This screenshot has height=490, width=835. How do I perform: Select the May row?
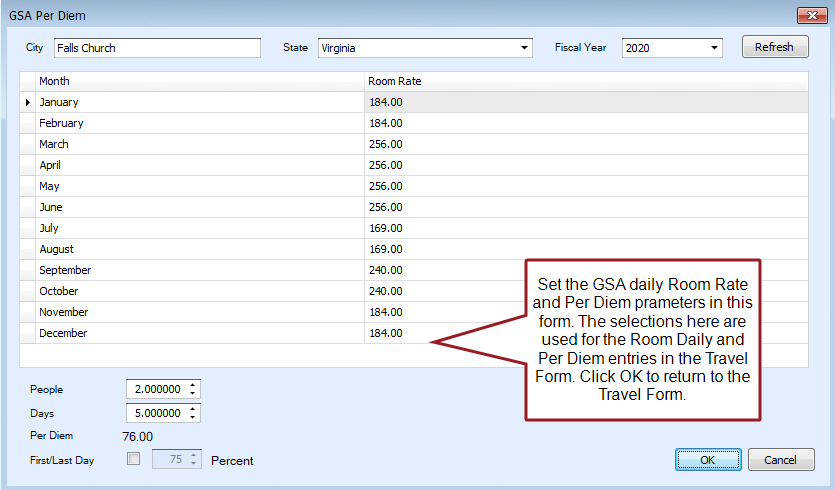pos(414,186)
